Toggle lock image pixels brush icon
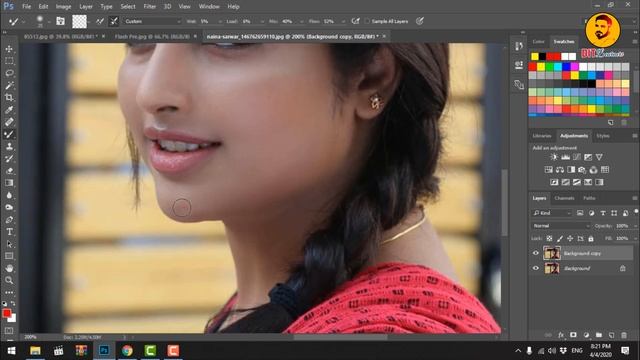 560,238
